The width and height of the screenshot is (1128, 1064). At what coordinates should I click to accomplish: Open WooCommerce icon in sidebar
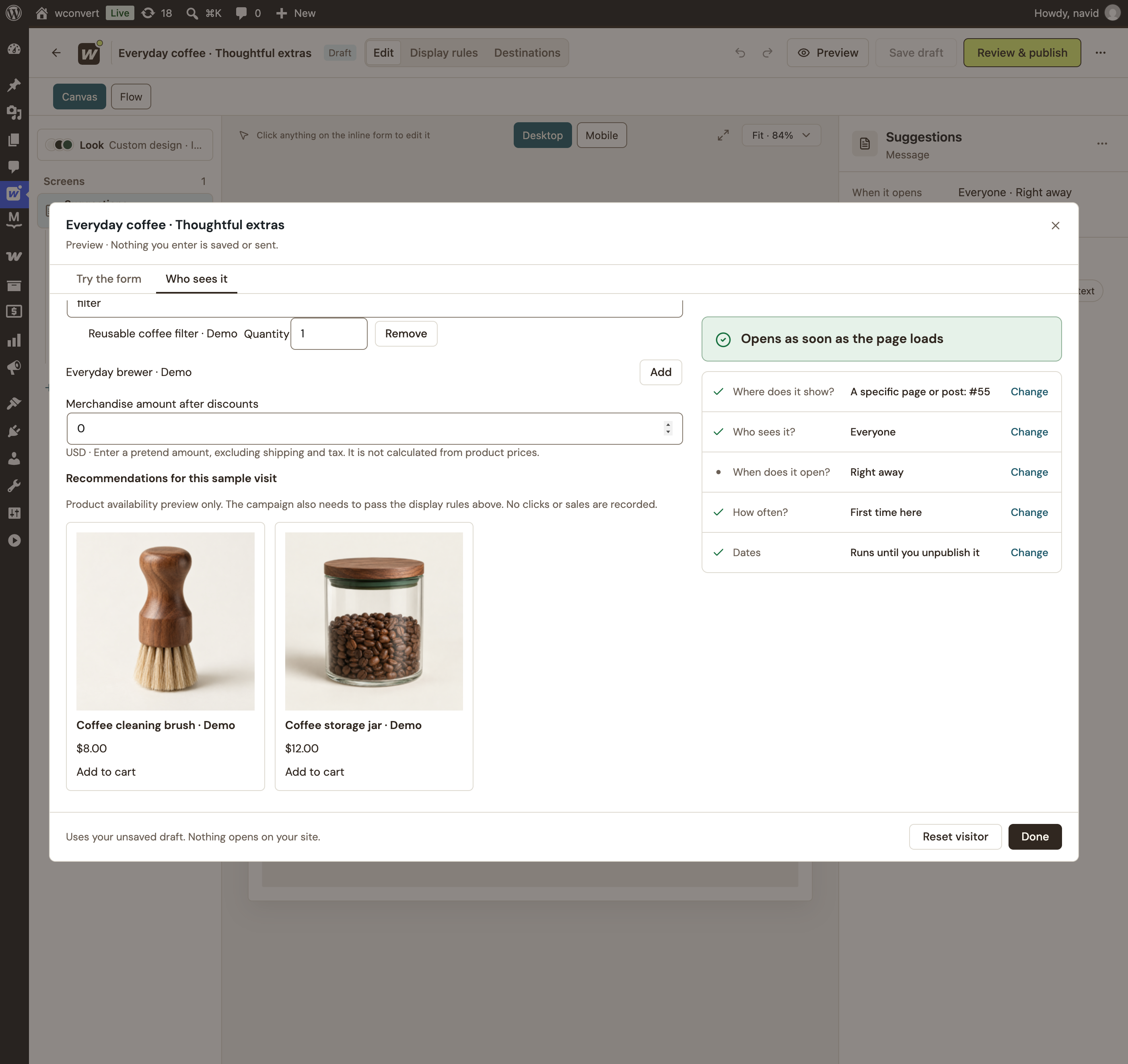(x=14, y=257)
